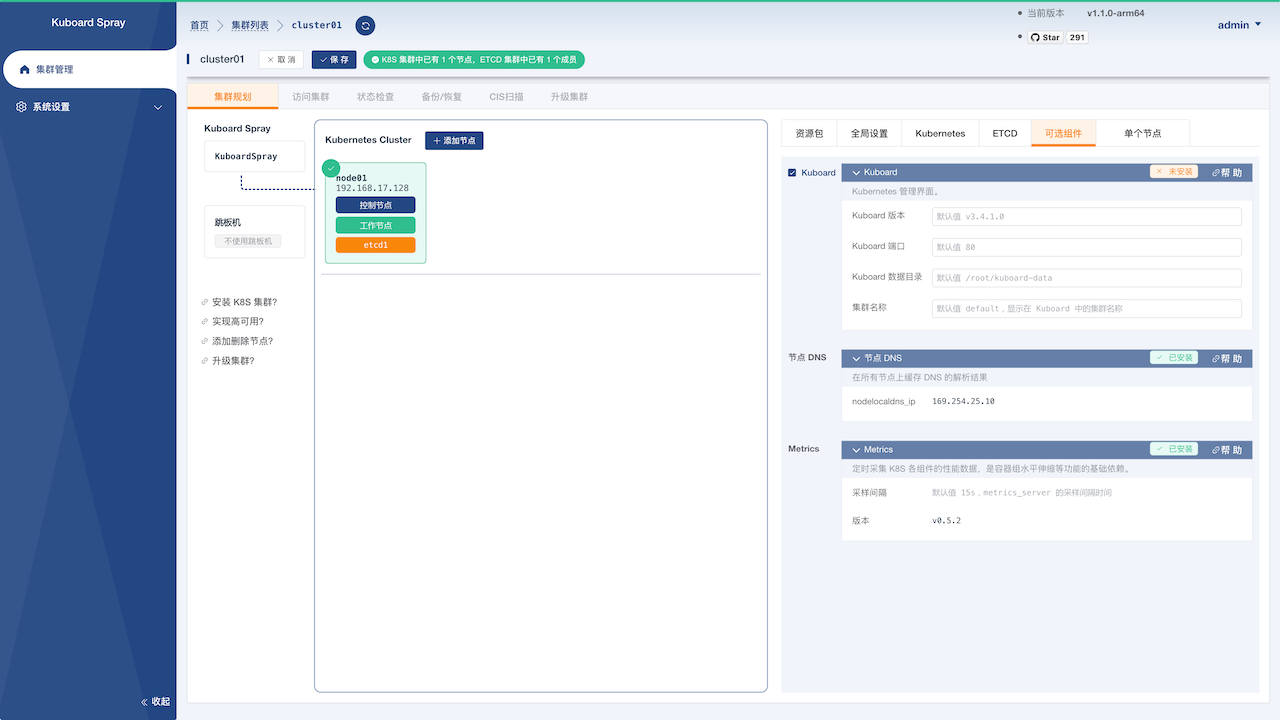Viewport: 1280px width, 720px height.
Task: Focus the Kuboard 数据目录 input field
Action: coord(1086,278)
